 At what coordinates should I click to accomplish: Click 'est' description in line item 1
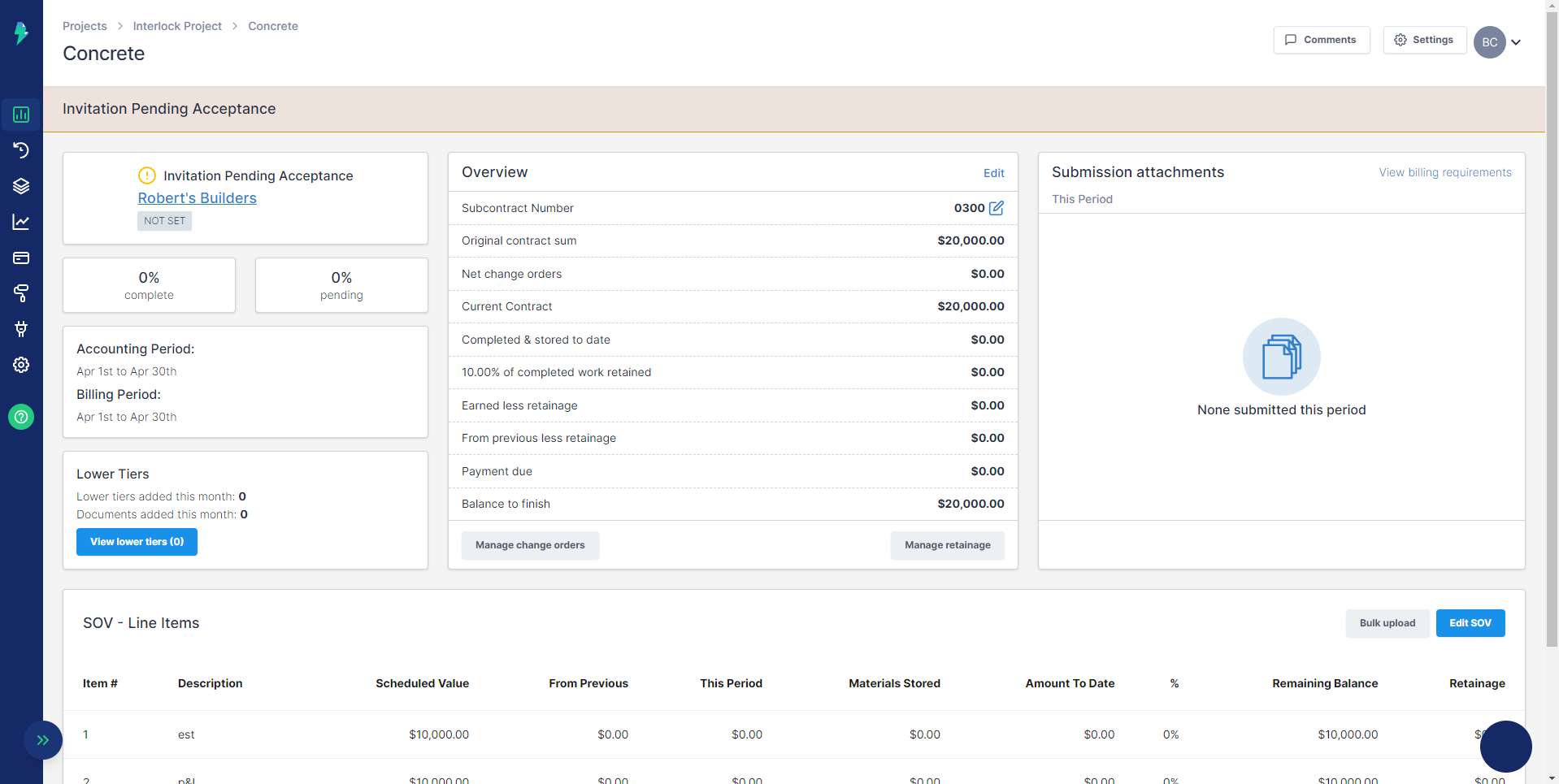[x=186, y=734]
